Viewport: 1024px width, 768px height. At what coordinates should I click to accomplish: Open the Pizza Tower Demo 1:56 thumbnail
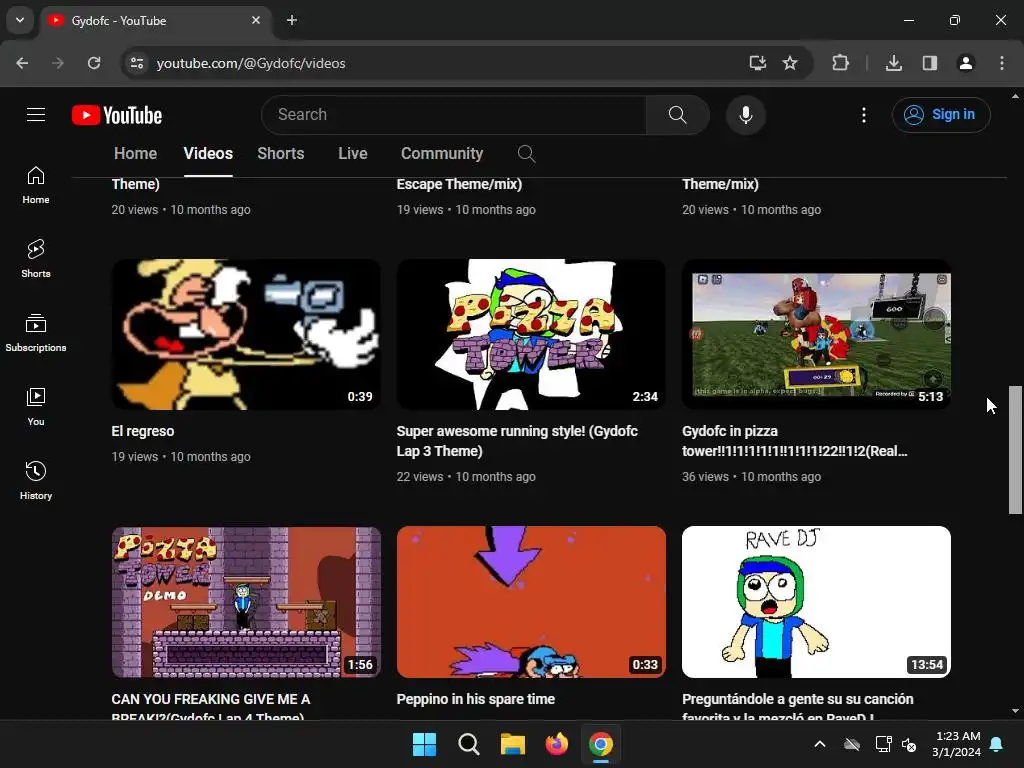(x=246, y=602)
